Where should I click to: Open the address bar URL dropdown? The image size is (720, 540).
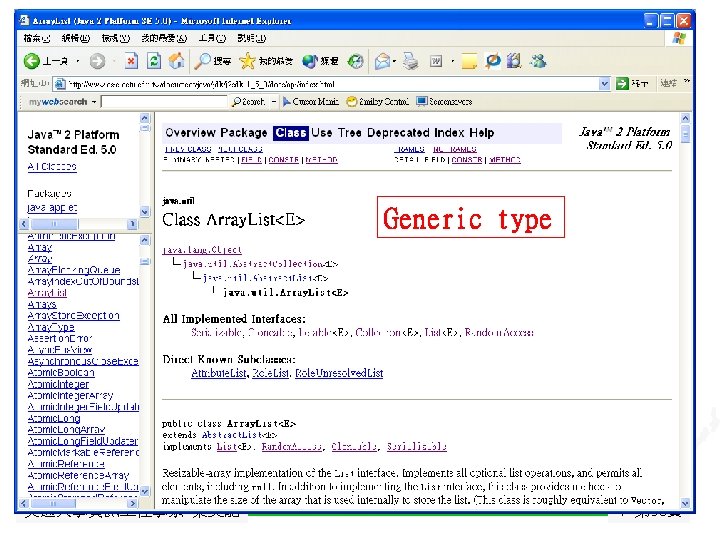(x=605, y=84)
